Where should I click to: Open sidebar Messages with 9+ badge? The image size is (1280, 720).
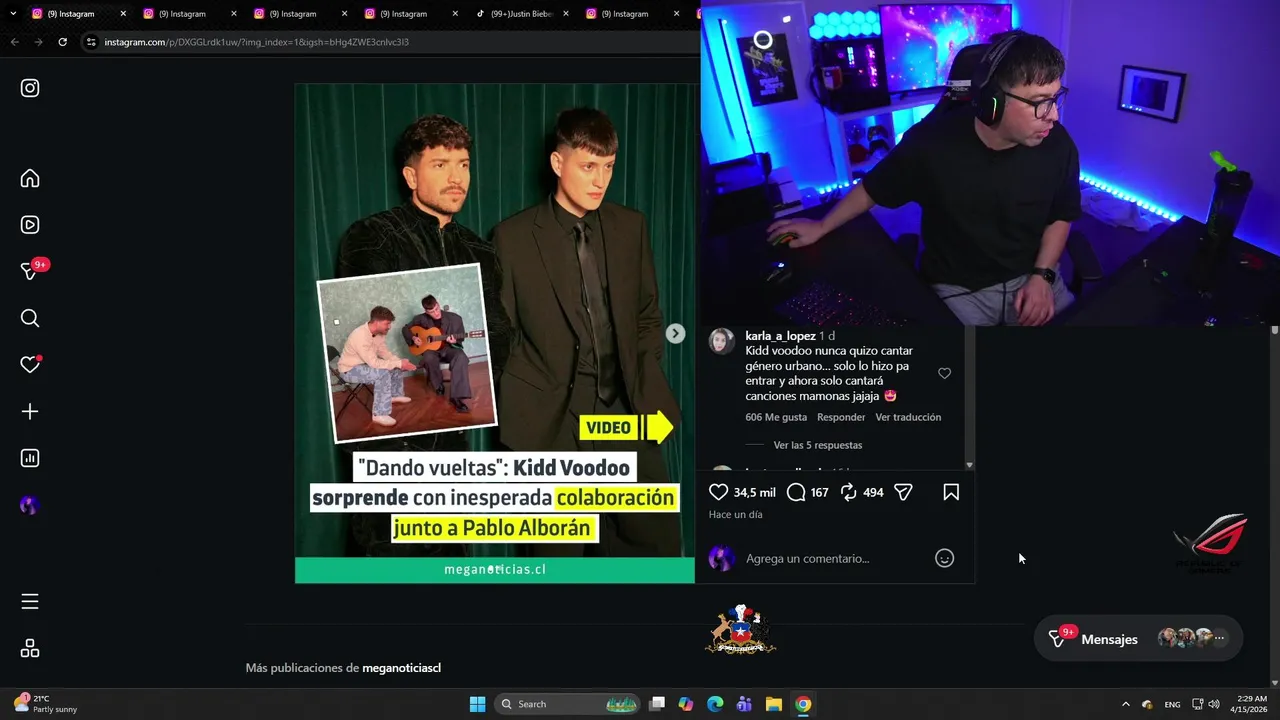[30, 271]
